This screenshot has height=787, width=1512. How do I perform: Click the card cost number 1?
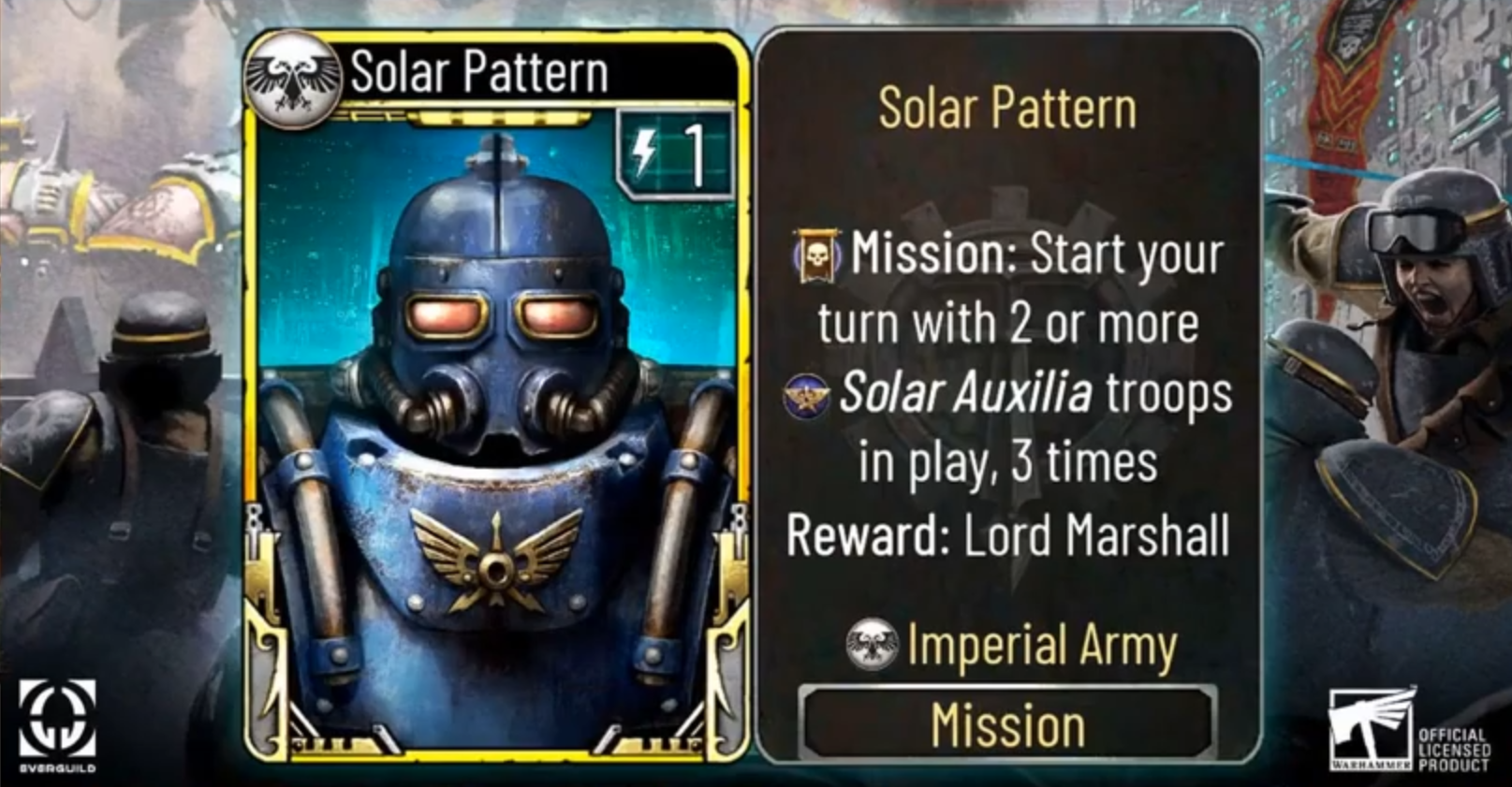click(696, 153)
